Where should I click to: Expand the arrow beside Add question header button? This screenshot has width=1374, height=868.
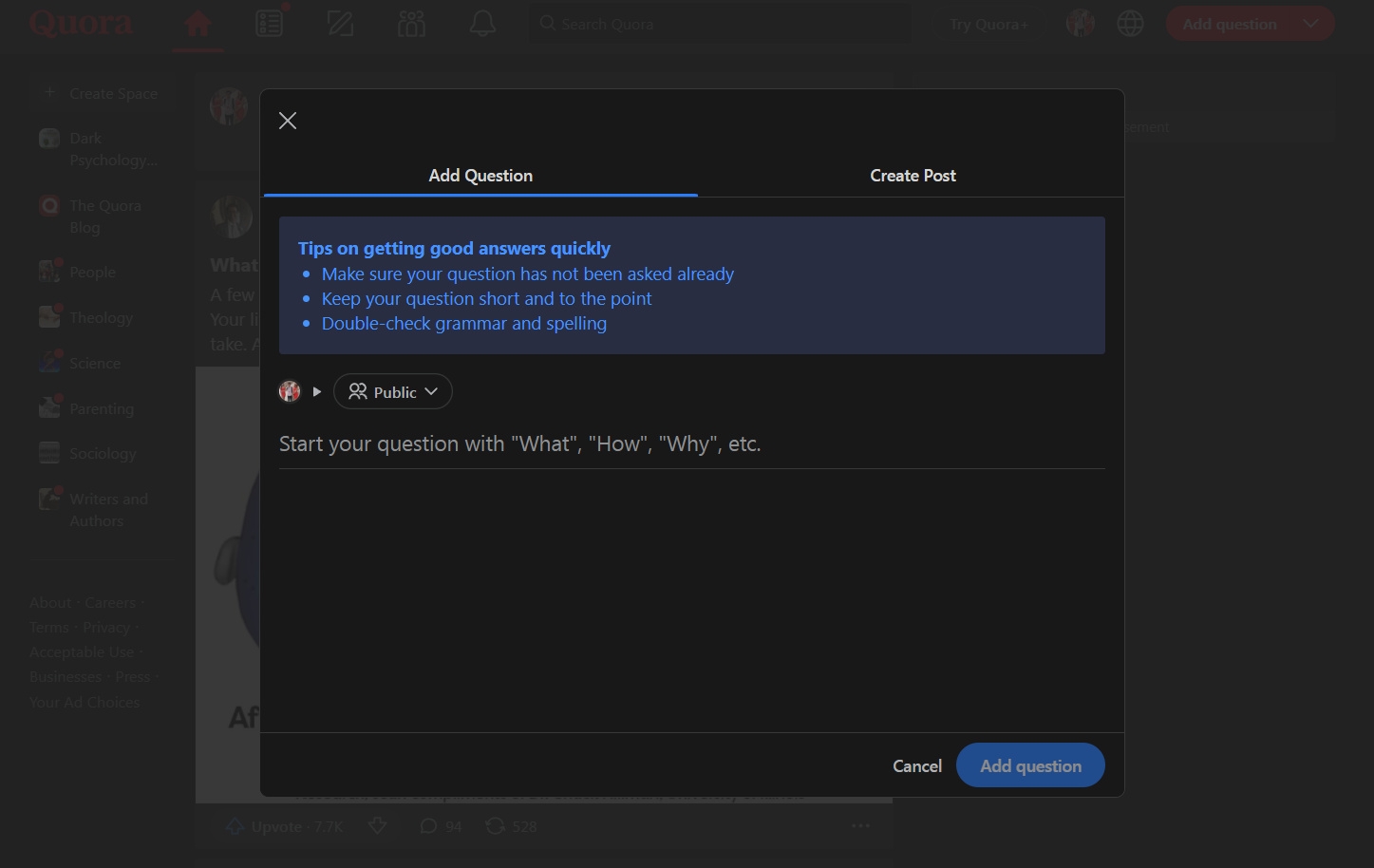point(1311,24)
